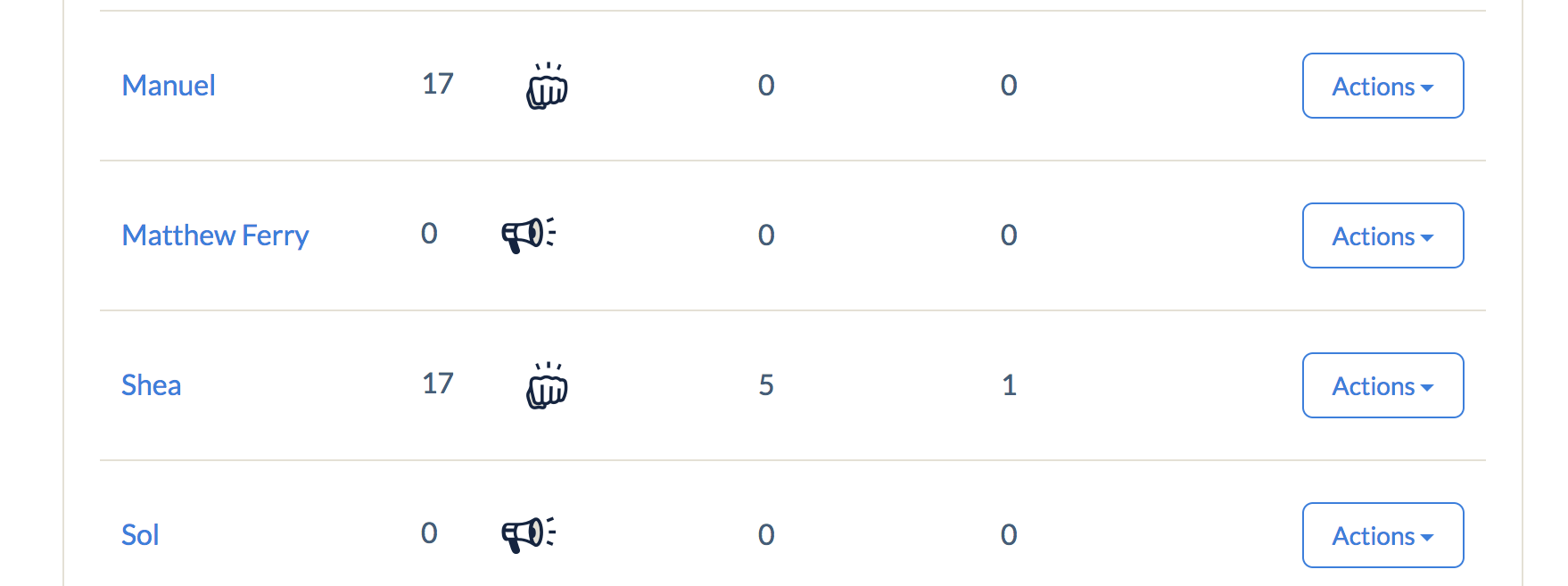
Task: Open the Matthew Ferry profile link
Action: 215,235
